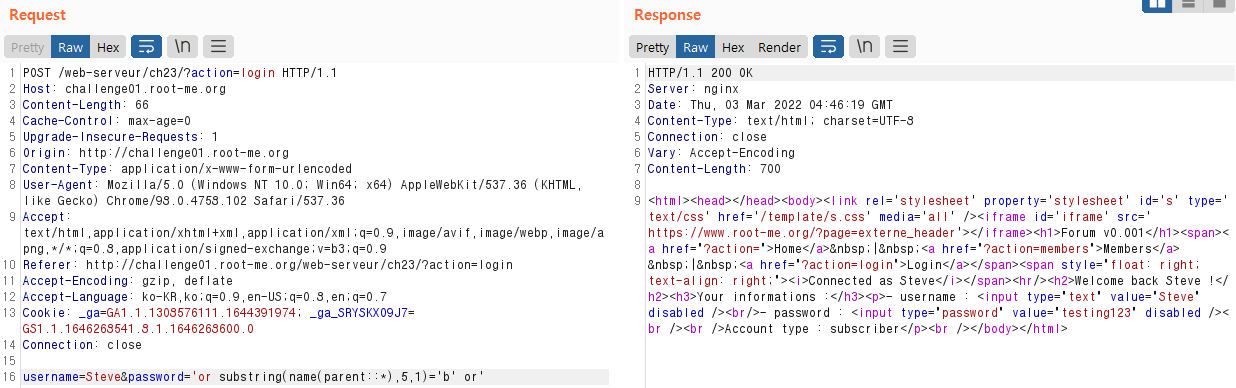
Task: Toggle show non-printable chars (\n) in Response panel
Action: tap(865, 46)
